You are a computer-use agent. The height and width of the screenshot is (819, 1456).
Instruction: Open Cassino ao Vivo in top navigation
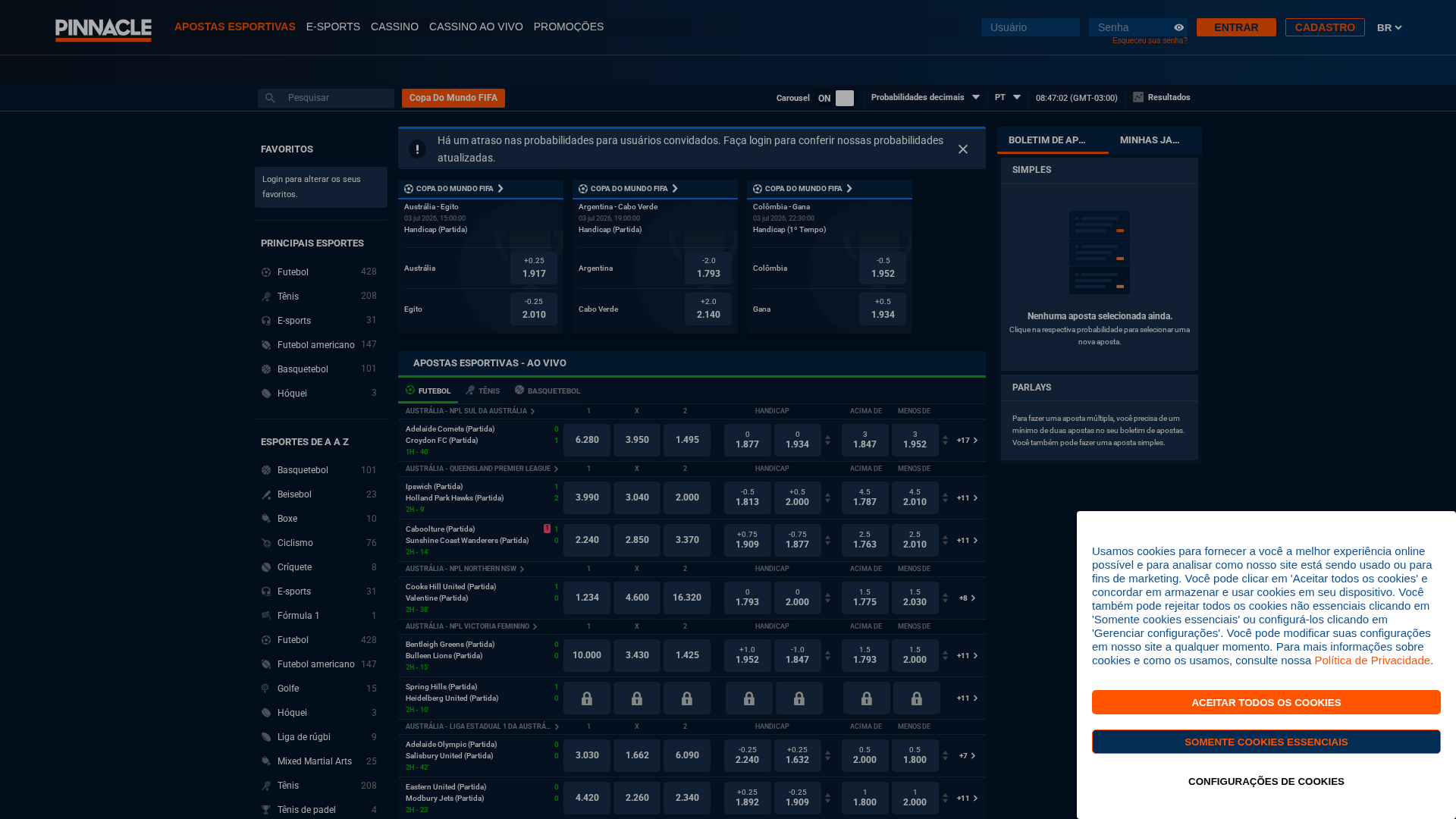pyautogui.click(x=476, y=27)
